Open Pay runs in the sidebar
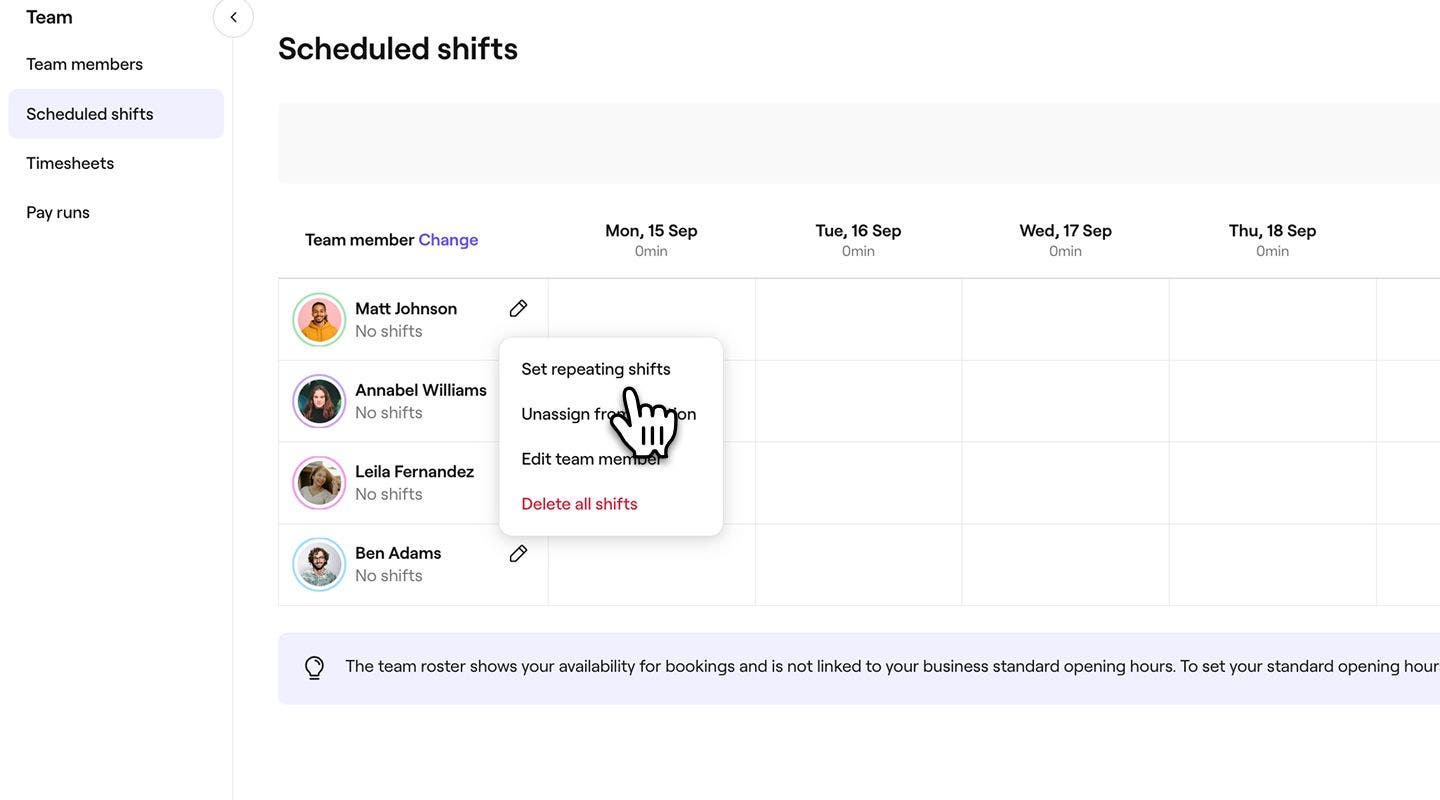 [x=58, y=212]
